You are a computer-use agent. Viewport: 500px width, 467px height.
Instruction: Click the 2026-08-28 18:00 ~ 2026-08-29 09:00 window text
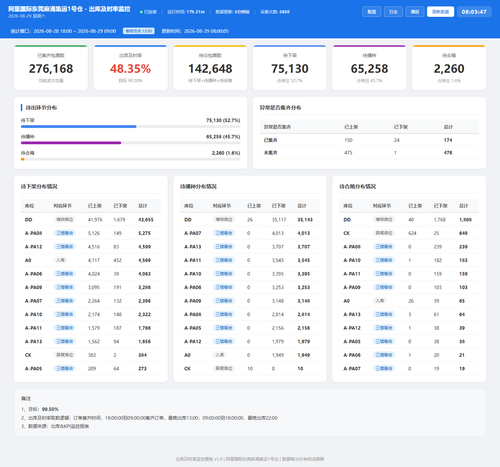[x=75, y=31]
